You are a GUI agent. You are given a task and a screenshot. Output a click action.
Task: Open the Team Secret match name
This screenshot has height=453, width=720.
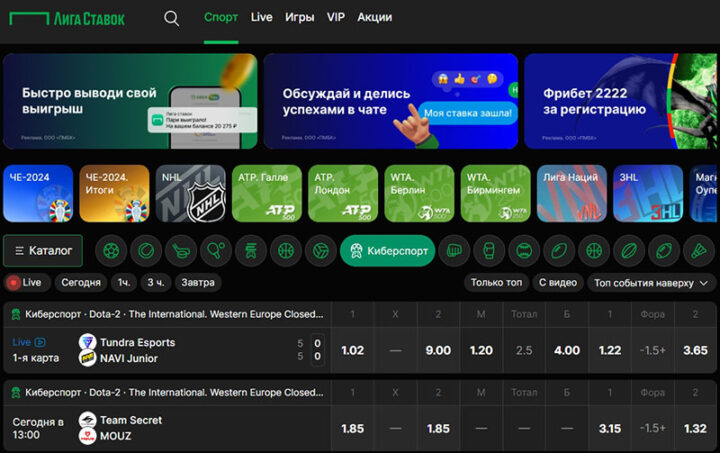(x=131, y=420)
